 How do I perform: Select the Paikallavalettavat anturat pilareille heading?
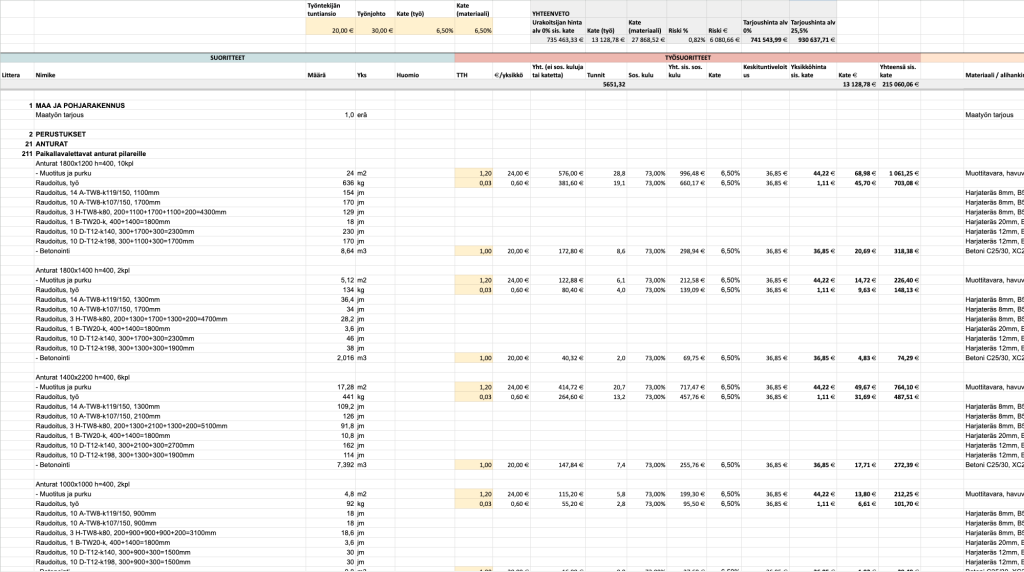tap(90, 153)
